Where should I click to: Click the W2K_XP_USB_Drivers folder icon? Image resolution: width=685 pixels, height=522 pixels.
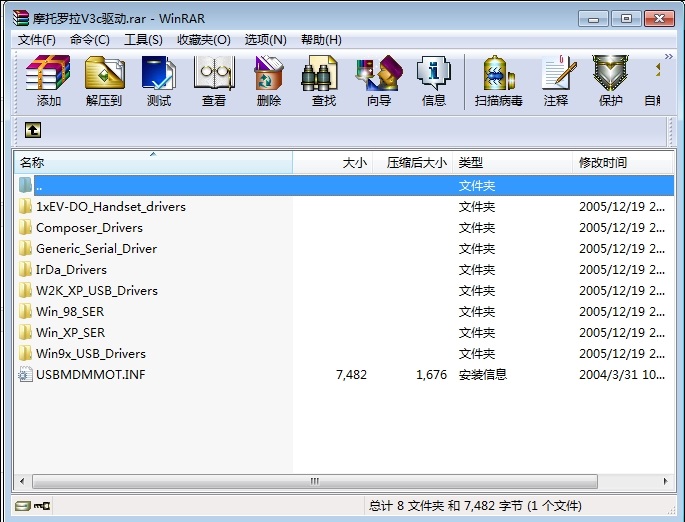click(x=25, y=290)
